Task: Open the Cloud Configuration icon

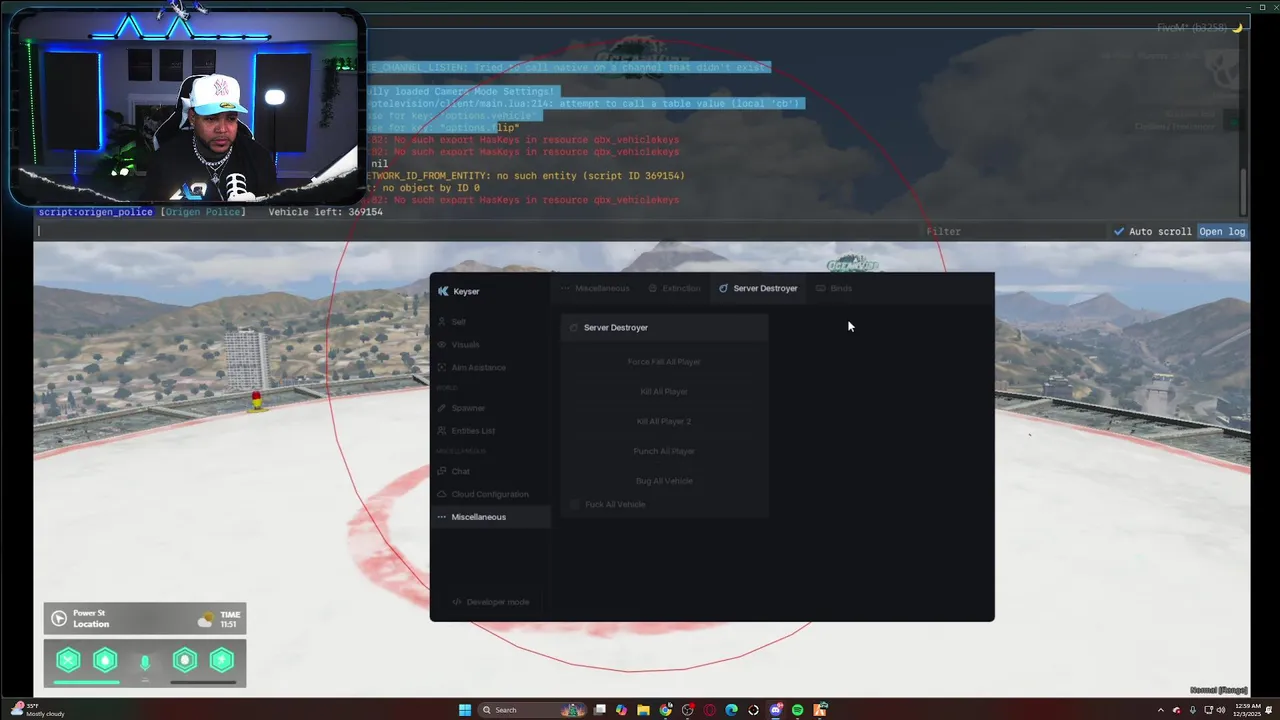Action: [442, 494]
